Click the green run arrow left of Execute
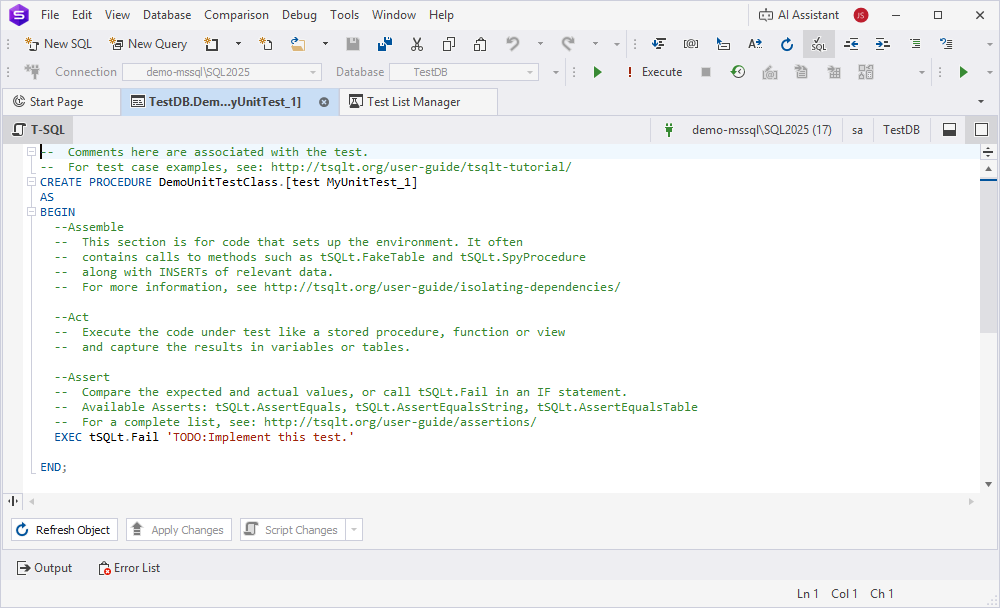The height and width of the screenshot is (608, 1000). (x=598, y=72)
